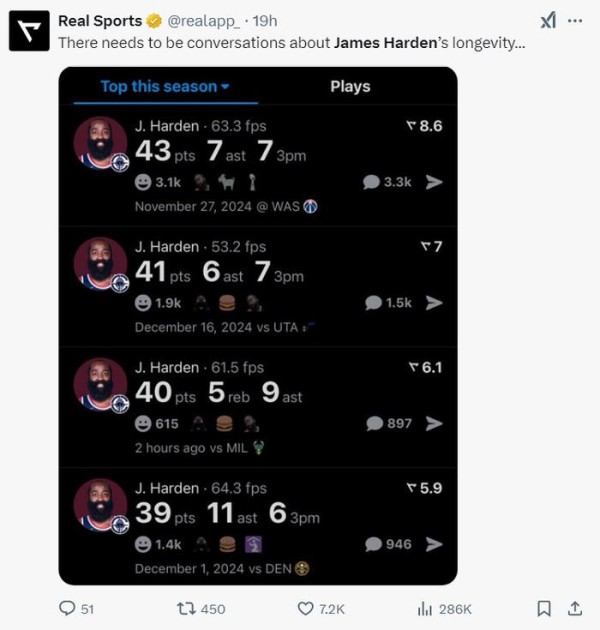600x630 pixels.
Task: Bookmark this Real Sports tweet
Action: pyautogui.click(x=544, y=609)
